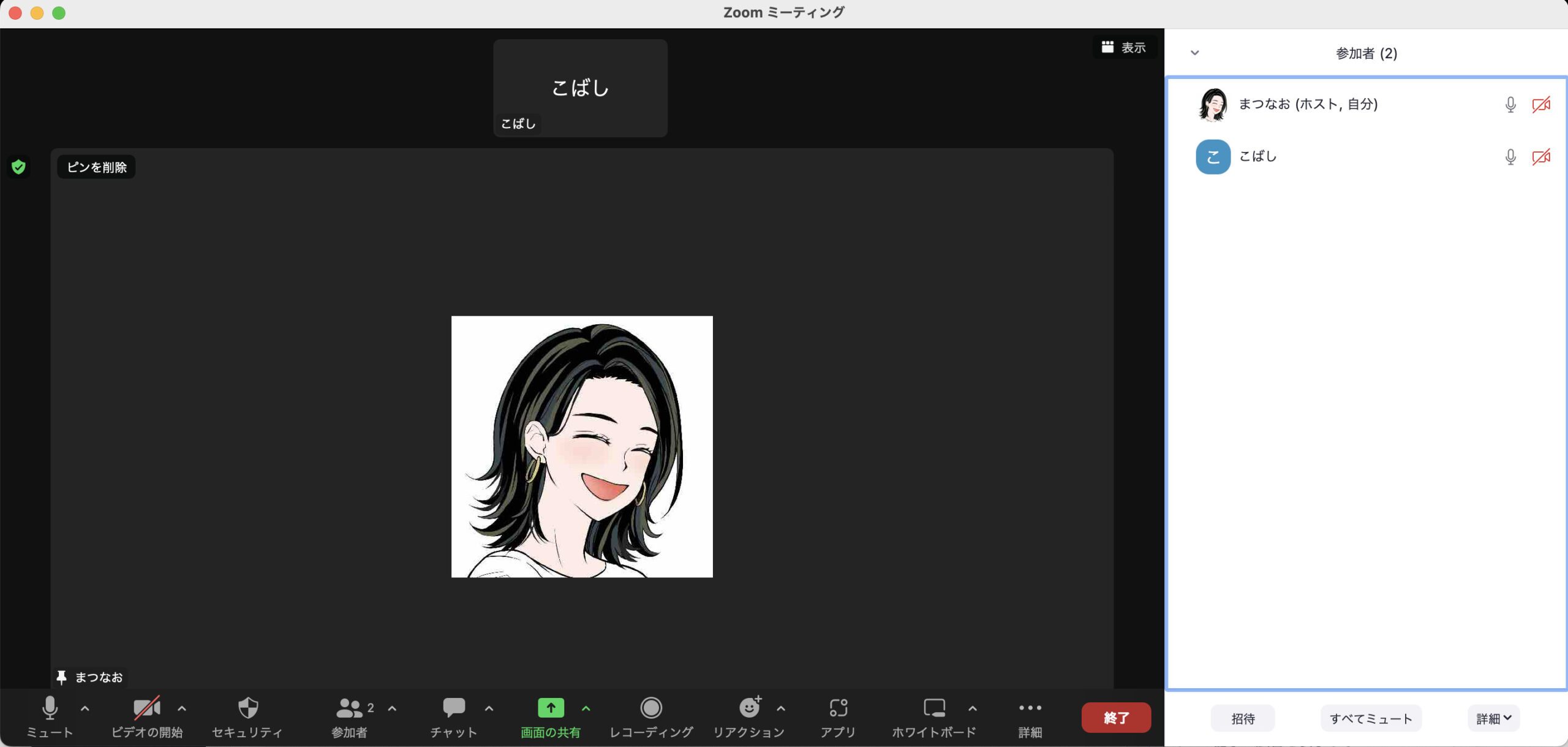Click the green encryption shield icon
Viewport: 1568px width, 747px height.
18,167
